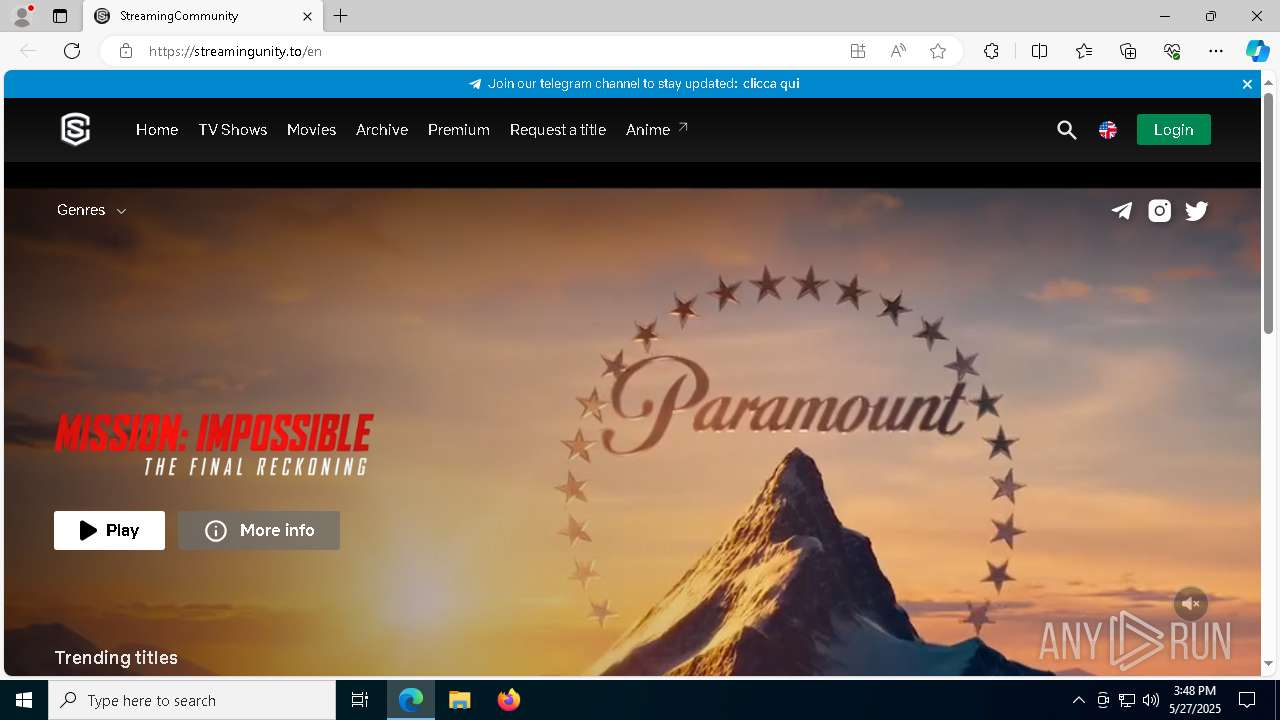Open the taskbar clock and calendar
1280x720 pixels.
tap(1195, 700)
